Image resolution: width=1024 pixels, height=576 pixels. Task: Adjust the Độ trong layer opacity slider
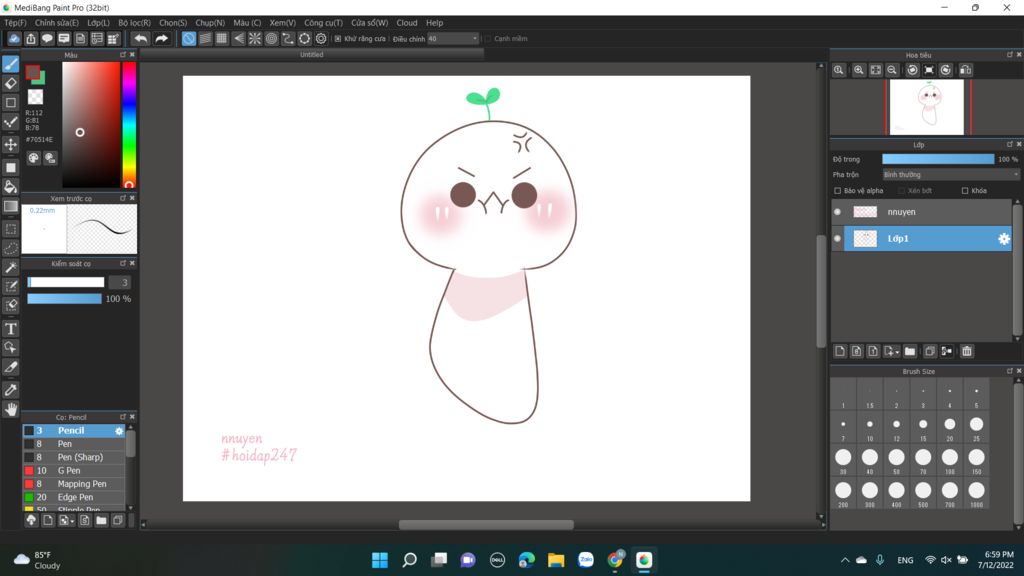click(938, 159)
